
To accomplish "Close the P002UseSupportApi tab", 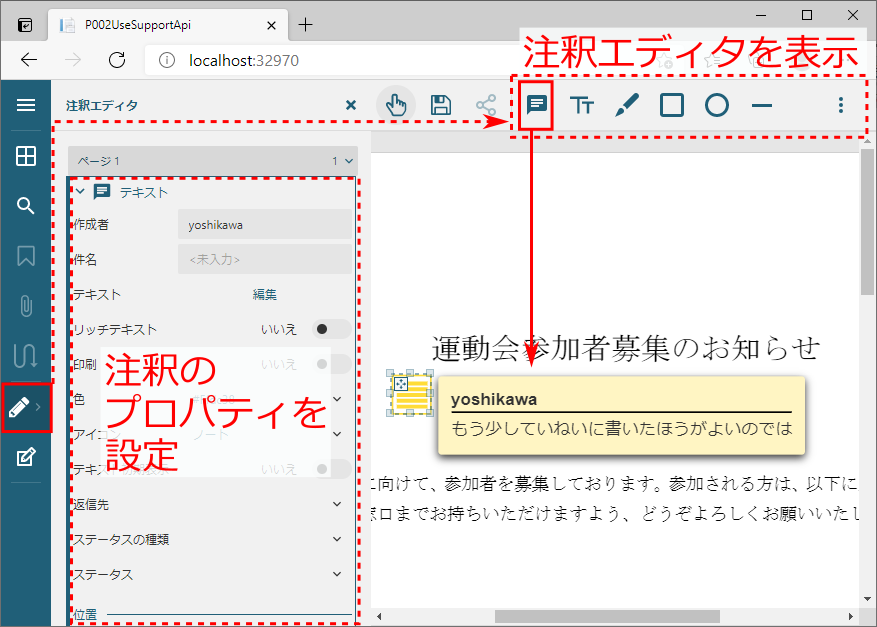I will (x=271, y=25).
